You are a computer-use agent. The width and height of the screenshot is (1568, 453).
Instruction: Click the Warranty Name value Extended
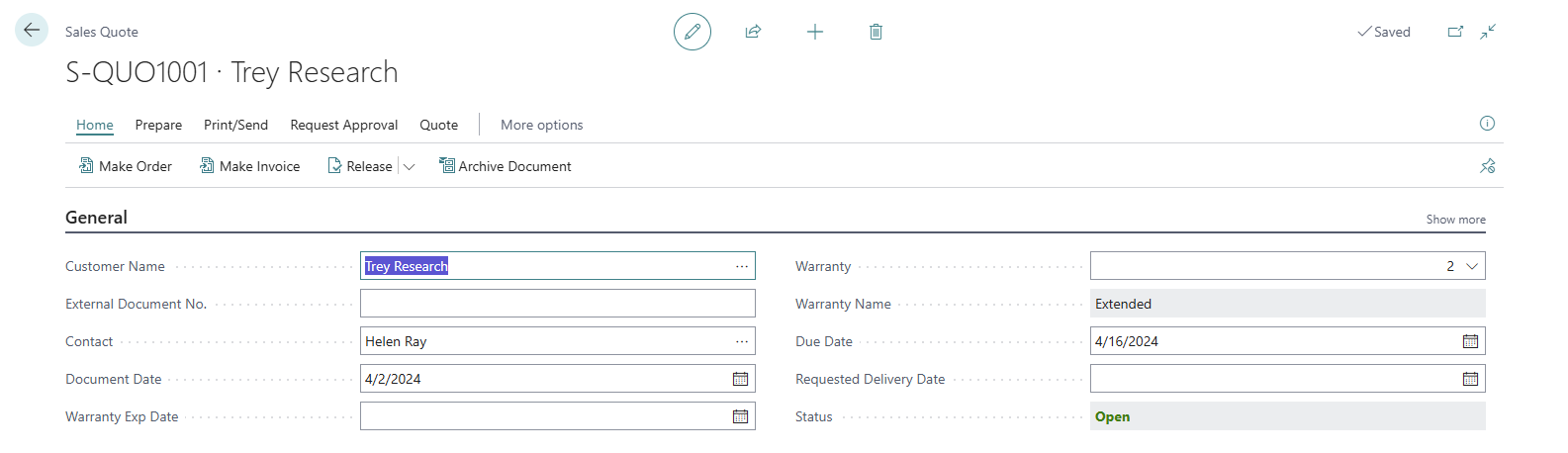tap(1288, 304)
